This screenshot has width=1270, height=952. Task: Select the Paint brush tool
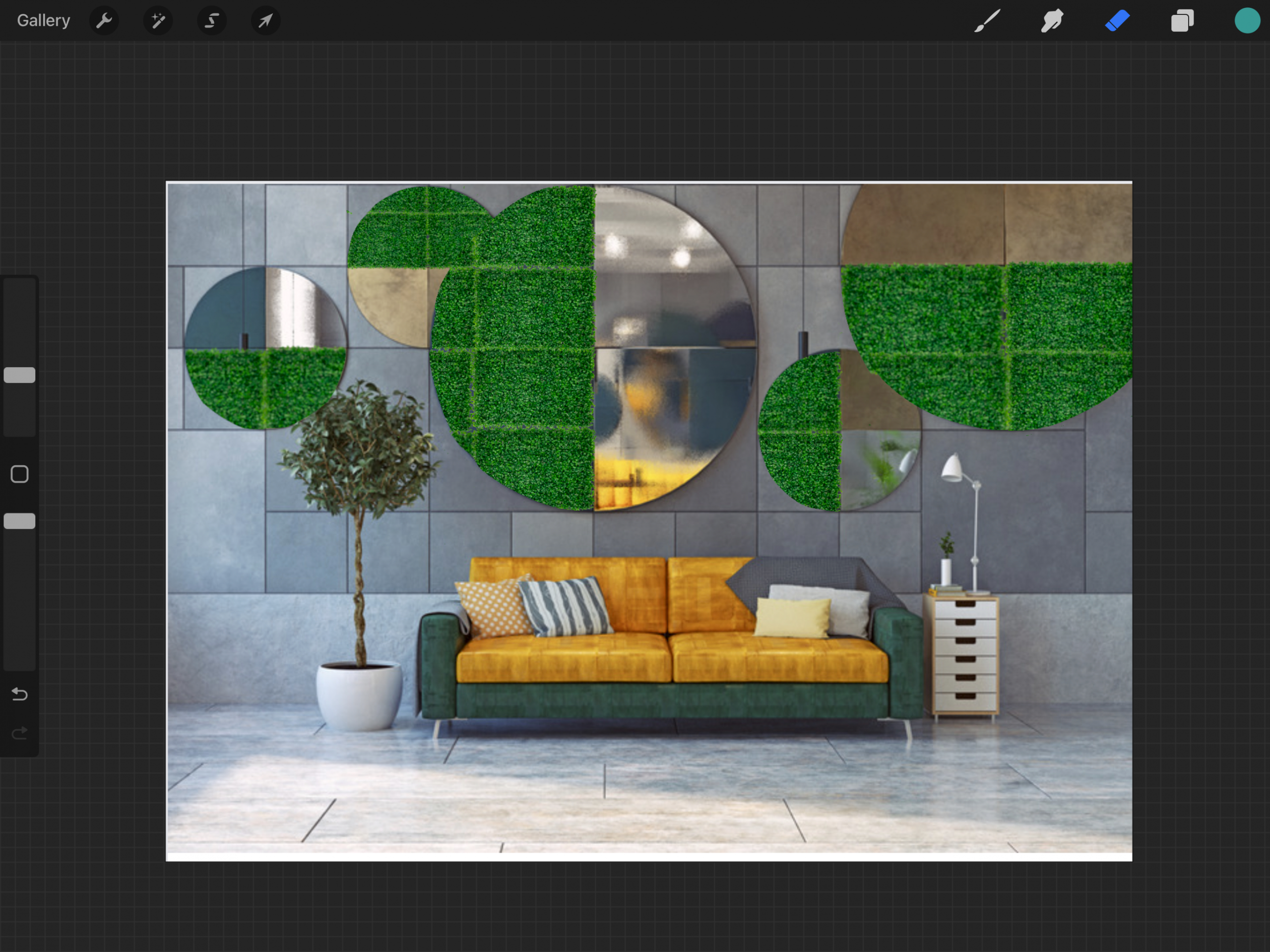tap(987, 21)
